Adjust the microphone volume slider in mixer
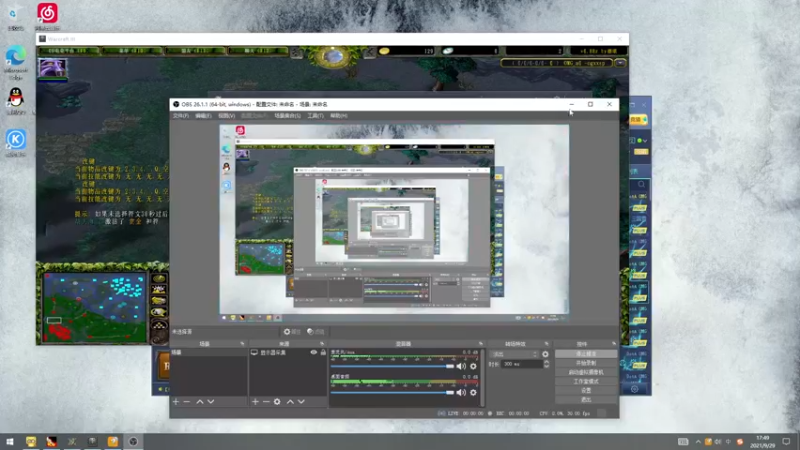This screenshot has height=450, width=800. coord(392,366)
